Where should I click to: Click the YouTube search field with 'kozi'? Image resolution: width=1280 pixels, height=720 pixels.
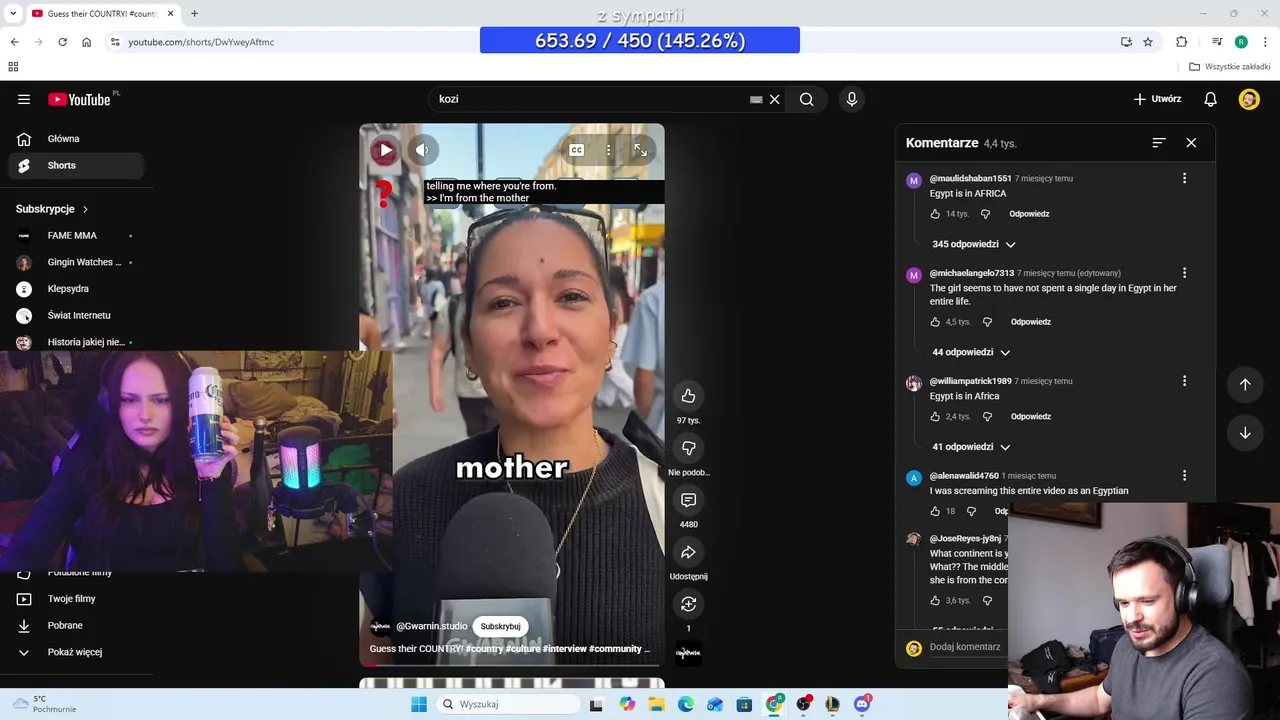click(590, 99)
